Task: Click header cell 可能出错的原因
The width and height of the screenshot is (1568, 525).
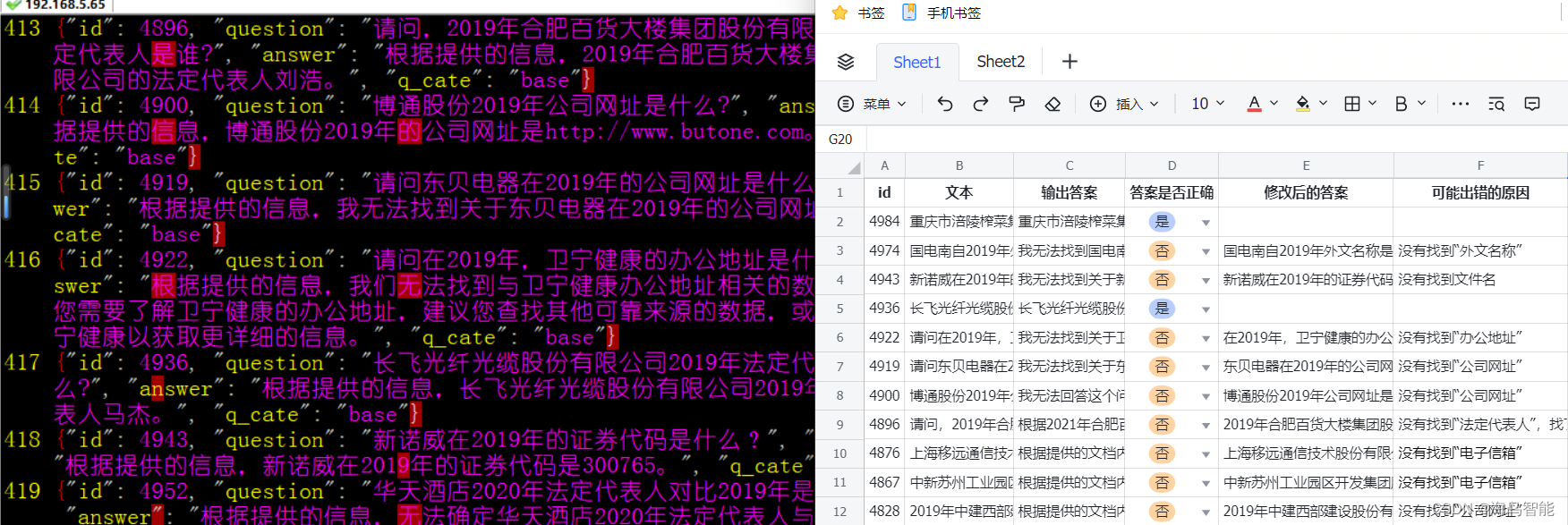Action: pos(1480,192)
